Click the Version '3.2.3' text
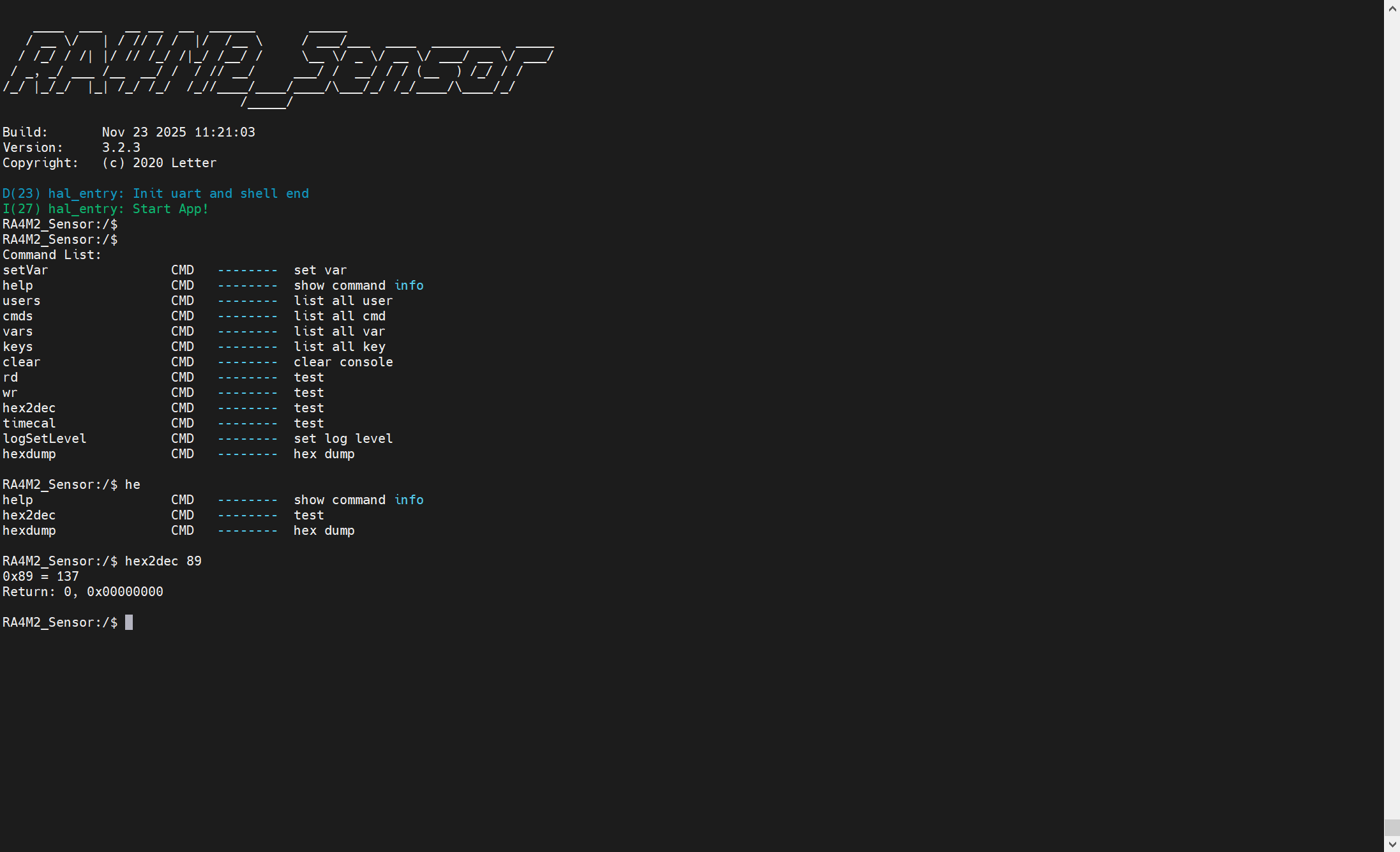Image resolution: width=1400 pixels, height=852 pixels. [121, 147]
